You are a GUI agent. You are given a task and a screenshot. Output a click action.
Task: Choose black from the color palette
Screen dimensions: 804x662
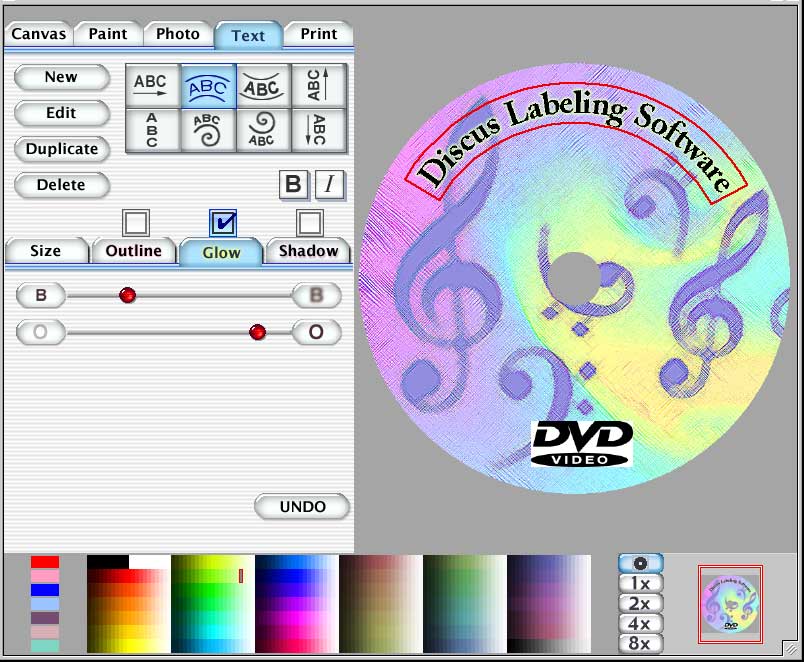108,562
